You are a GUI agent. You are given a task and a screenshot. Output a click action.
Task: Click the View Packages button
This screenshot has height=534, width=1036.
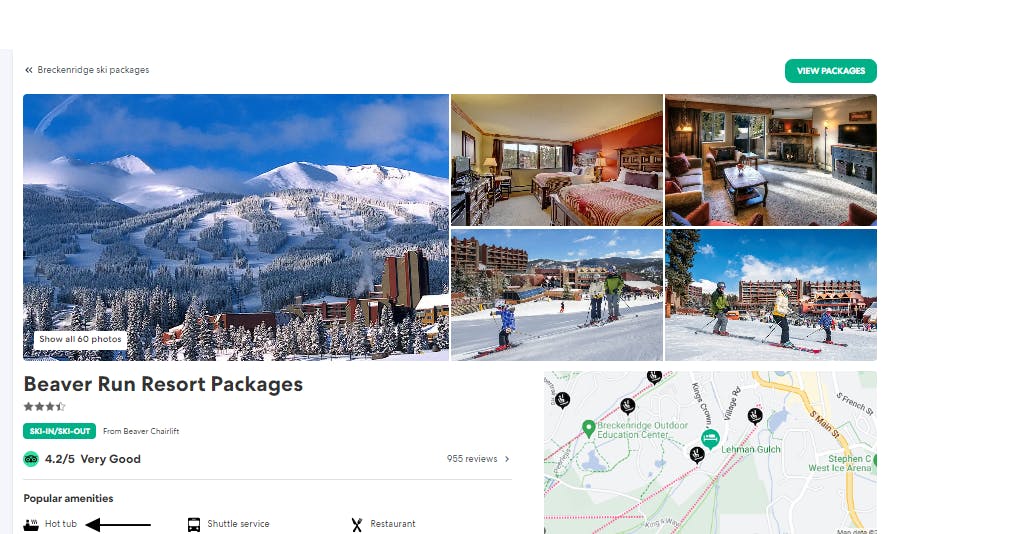(831, 71)
